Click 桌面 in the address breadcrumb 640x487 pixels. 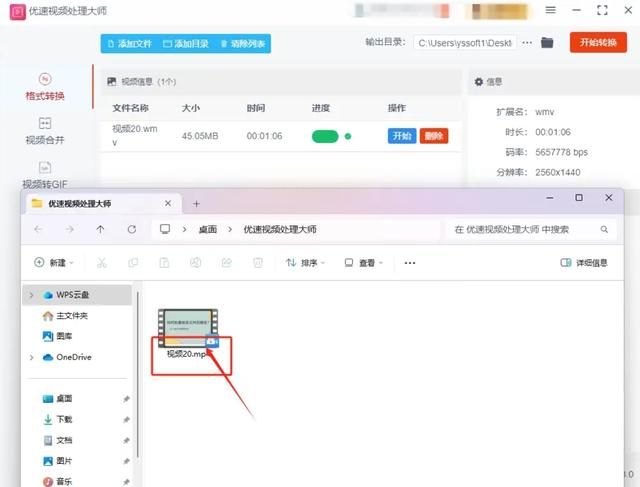coord(208,229)
